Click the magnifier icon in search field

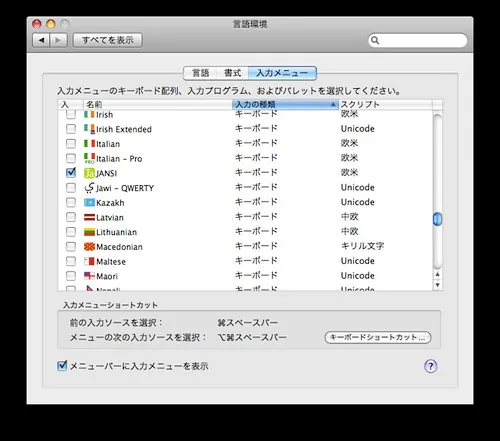click(375, 40)
